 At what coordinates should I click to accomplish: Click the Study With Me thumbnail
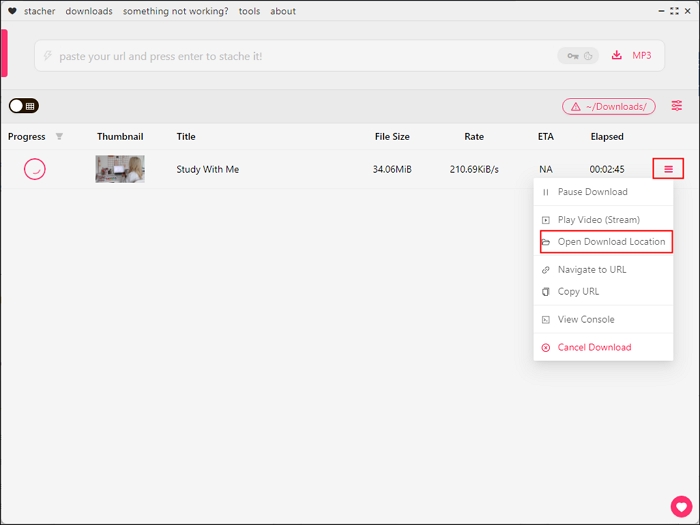[120, 169]
